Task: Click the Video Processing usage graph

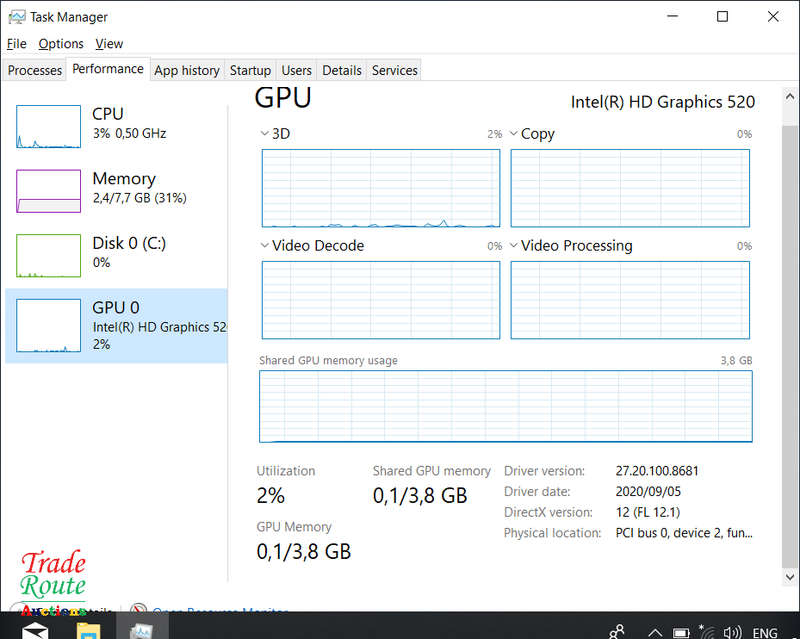Action: pos(630,300)
